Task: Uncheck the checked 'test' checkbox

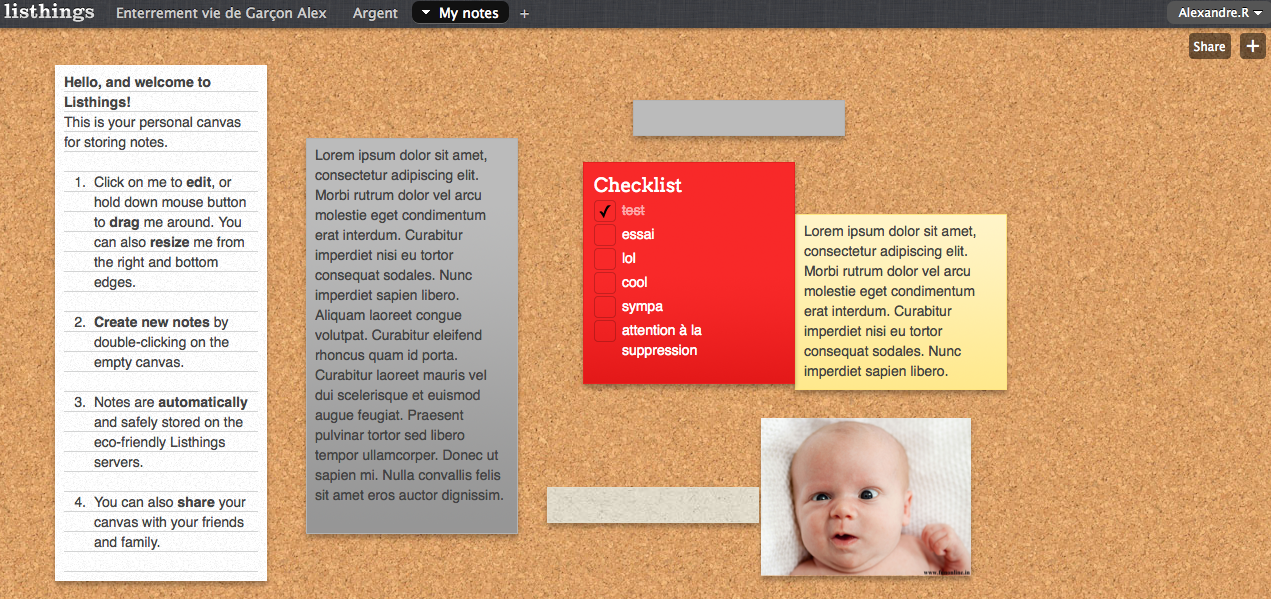Action: coord(604,211)
